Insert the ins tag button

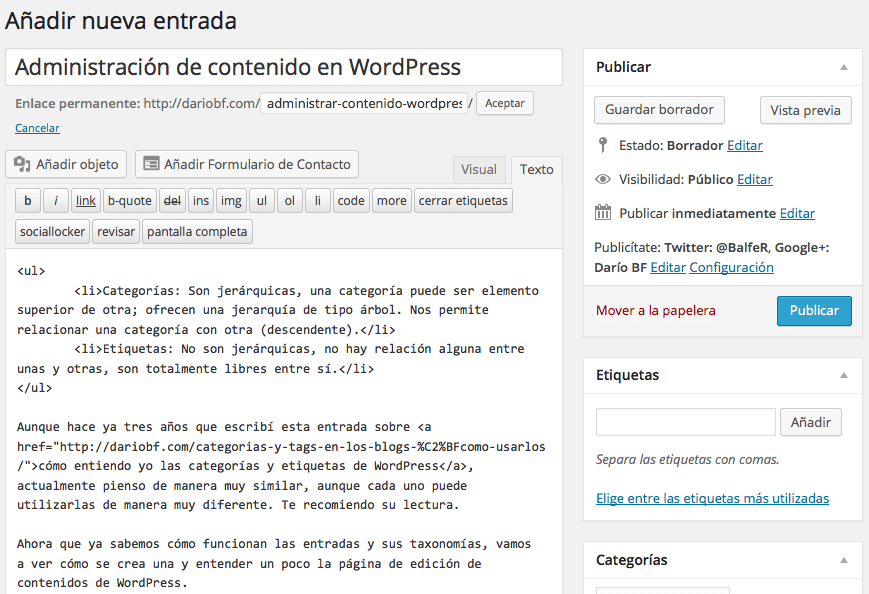[201, 201]
